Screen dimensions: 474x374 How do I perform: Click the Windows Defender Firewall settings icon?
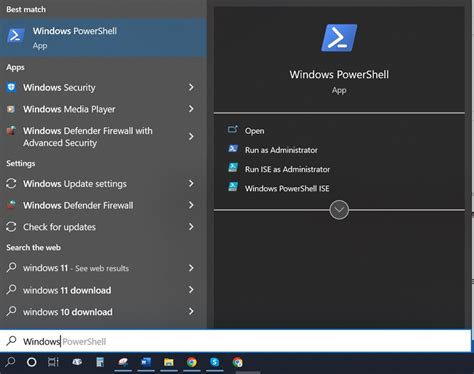click(11, 205)
